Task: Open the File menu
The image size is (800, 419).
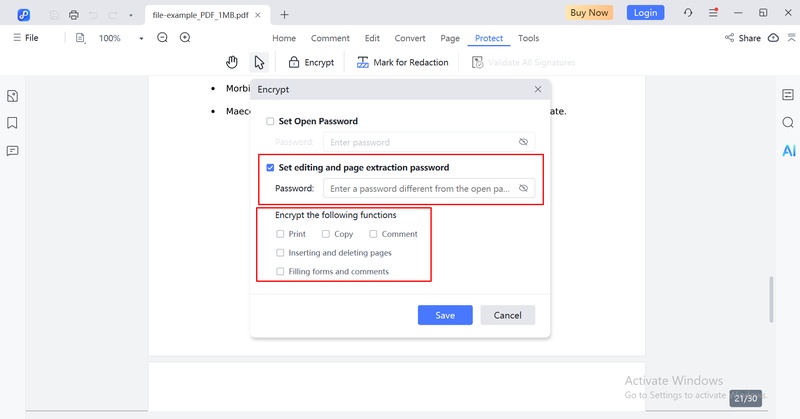Action: pos(26,38)
